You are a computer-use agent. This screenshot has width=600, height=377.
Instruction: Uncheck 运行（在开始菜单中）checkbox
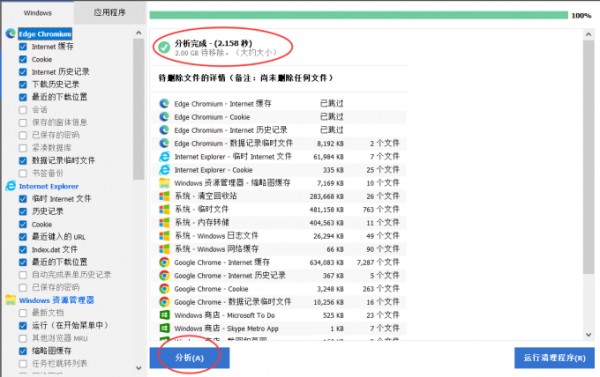click(23, 325)
